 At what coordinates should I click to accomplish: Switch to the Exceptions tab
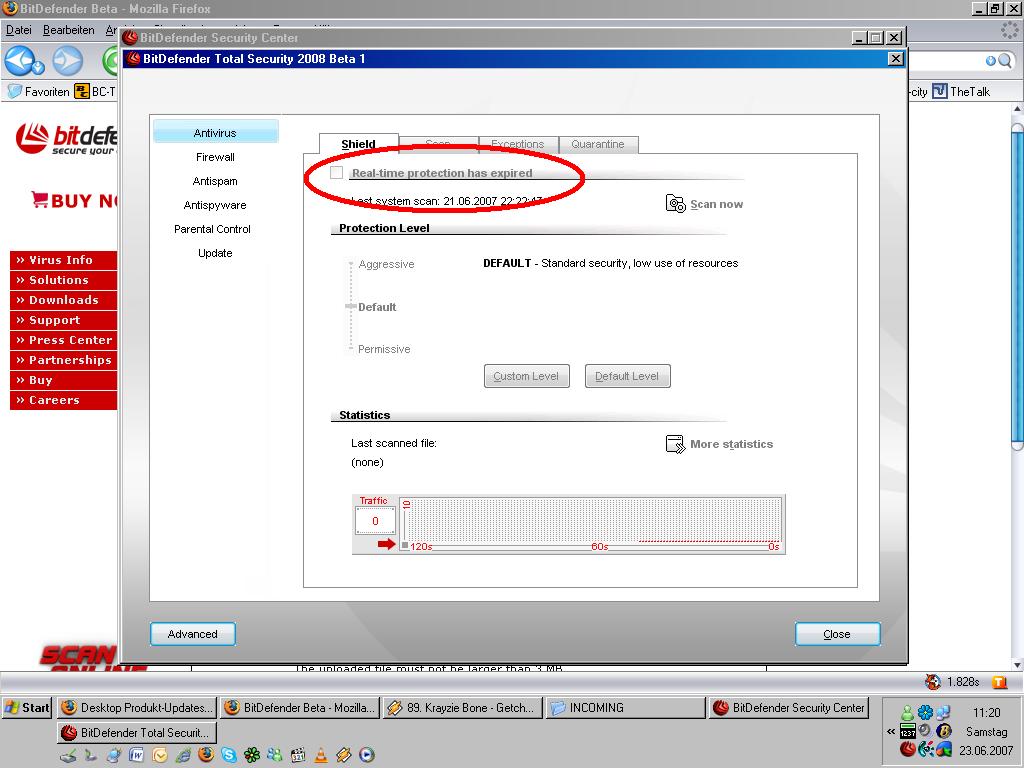tap(518, 144)
